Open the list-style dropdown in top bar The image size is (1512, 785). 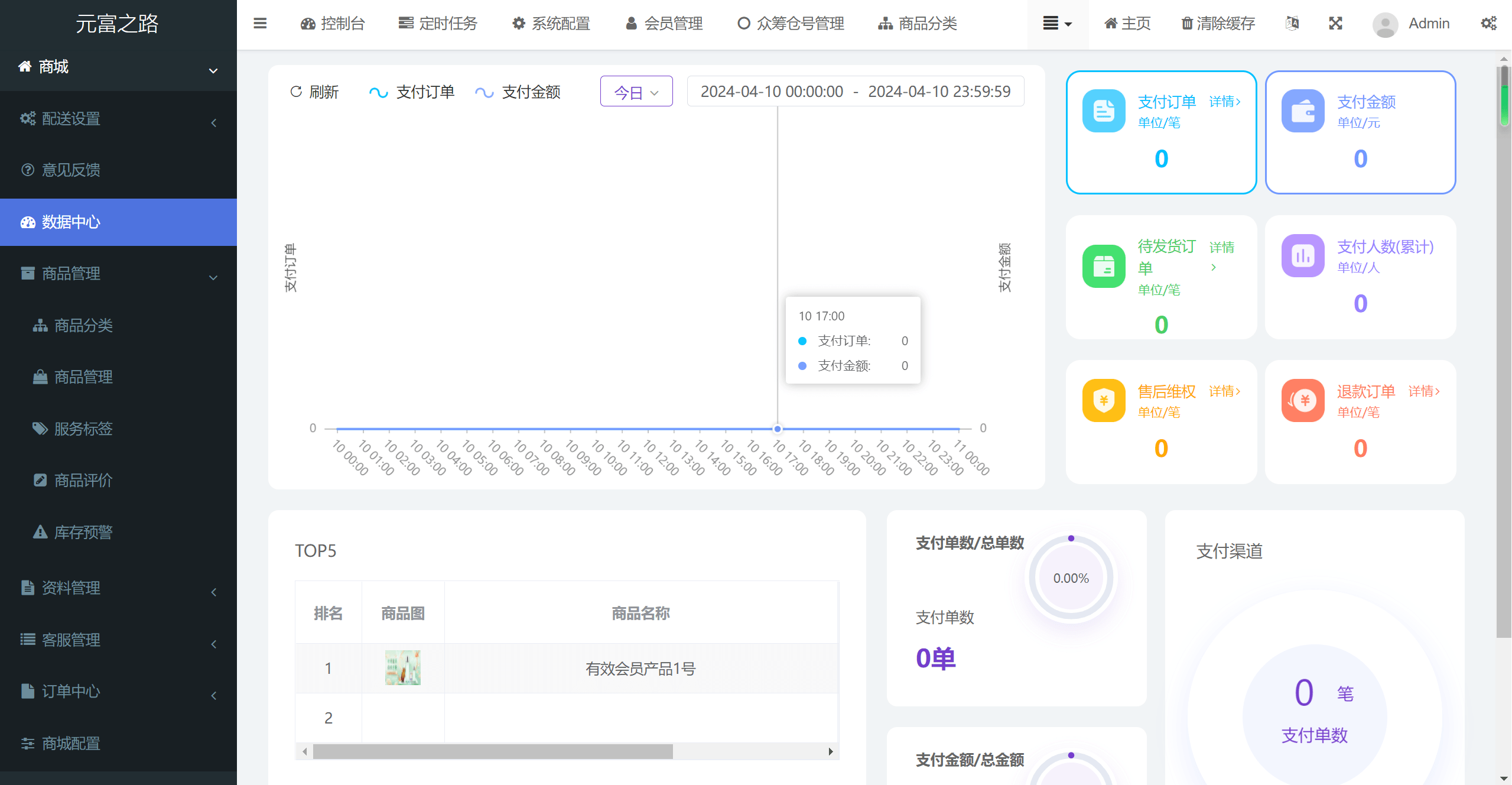[1057, 24]
